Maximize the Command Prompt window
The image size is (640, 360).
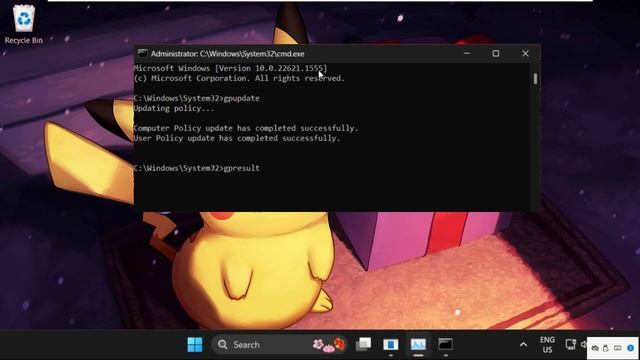point(496,53)
